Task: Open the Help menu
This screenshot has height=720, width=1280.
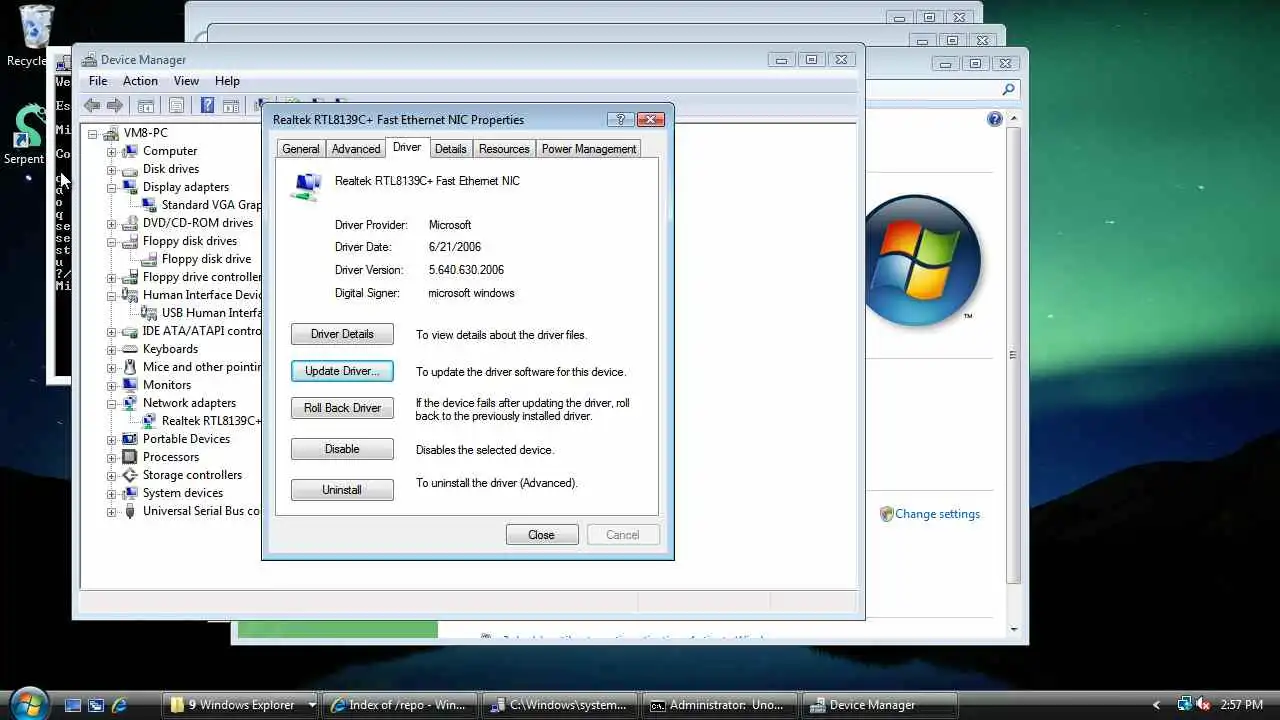Action: (x=227, y=81)
